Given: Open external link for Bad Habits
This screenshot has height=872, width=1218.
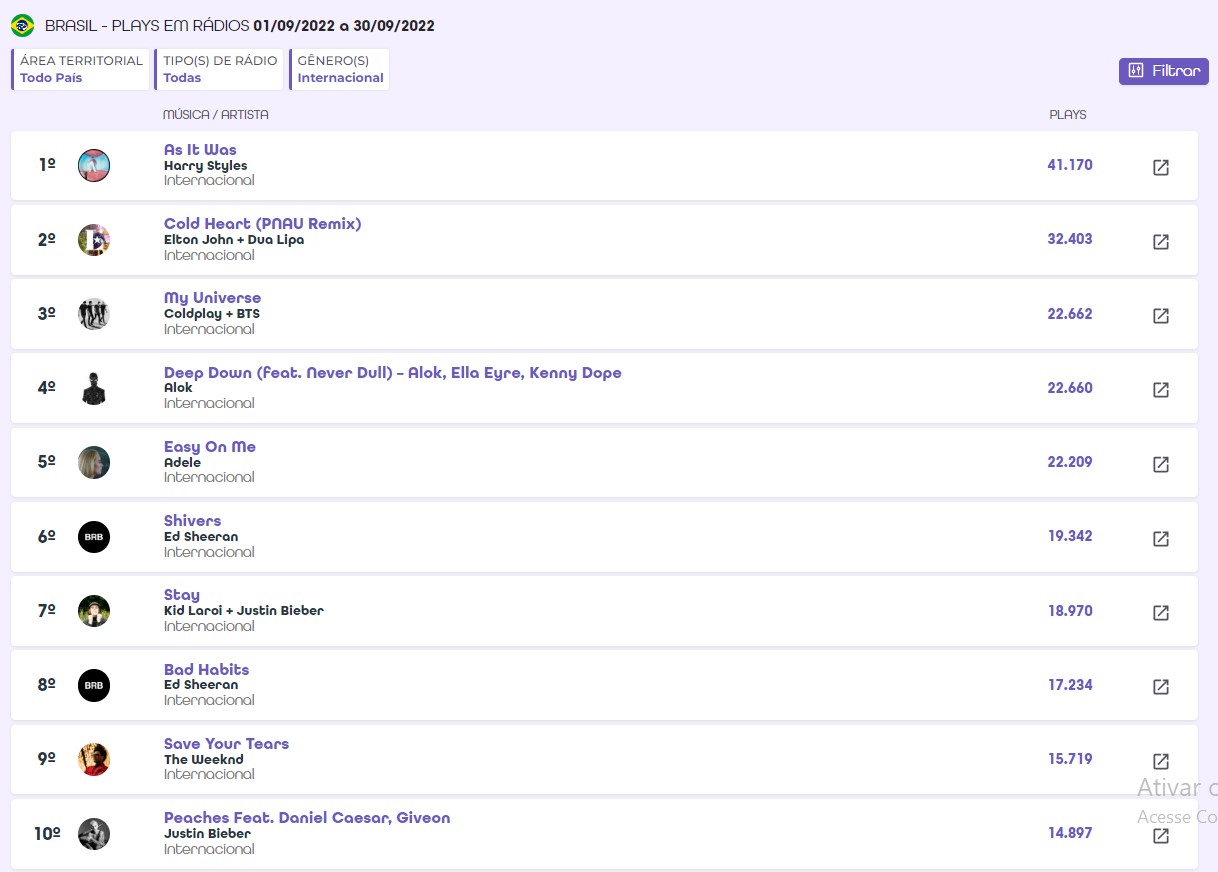Looking at the screenshot, I should [1161, 687].
